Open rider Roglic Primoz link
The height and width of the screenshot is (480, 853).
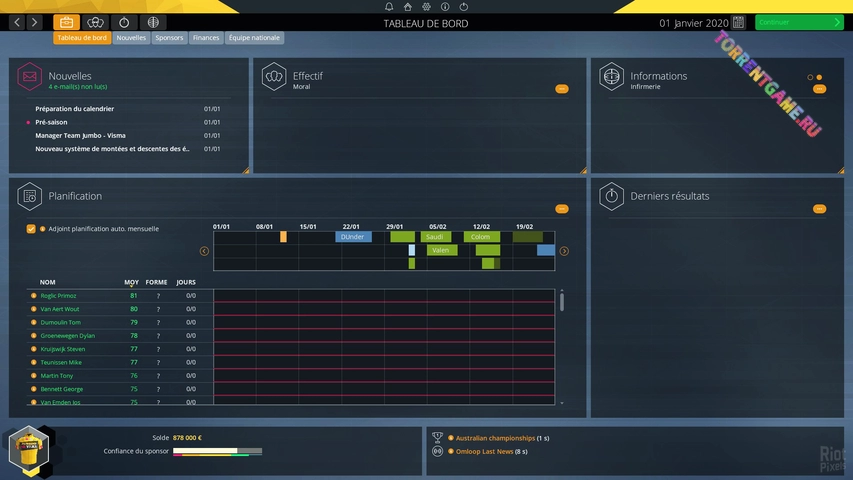coord(58,296)
